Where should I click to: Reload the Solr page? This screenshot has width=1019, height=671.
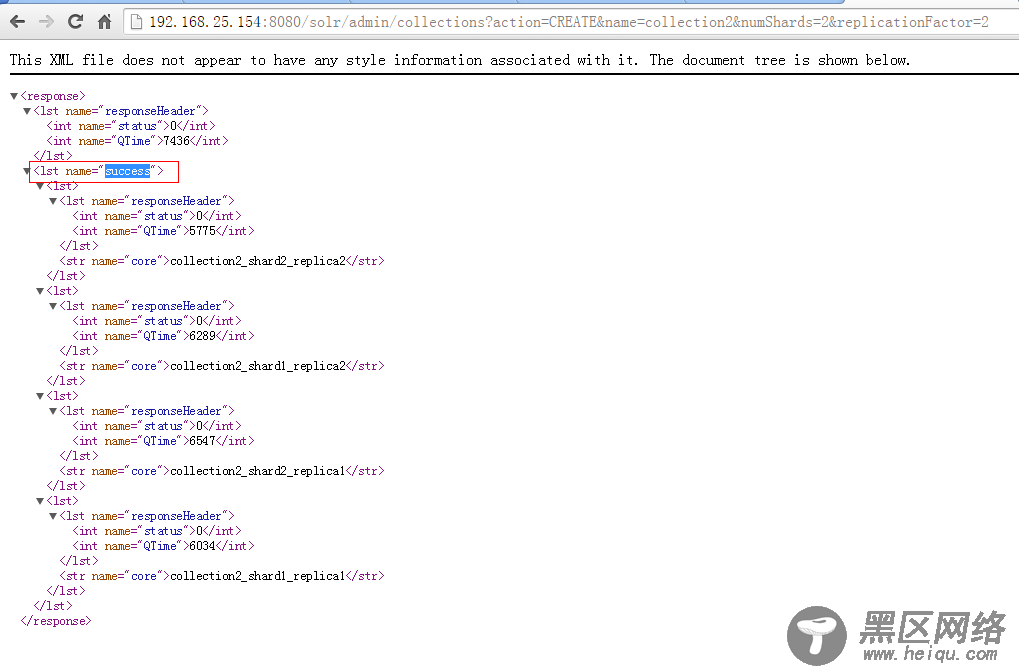coord(75,21)
